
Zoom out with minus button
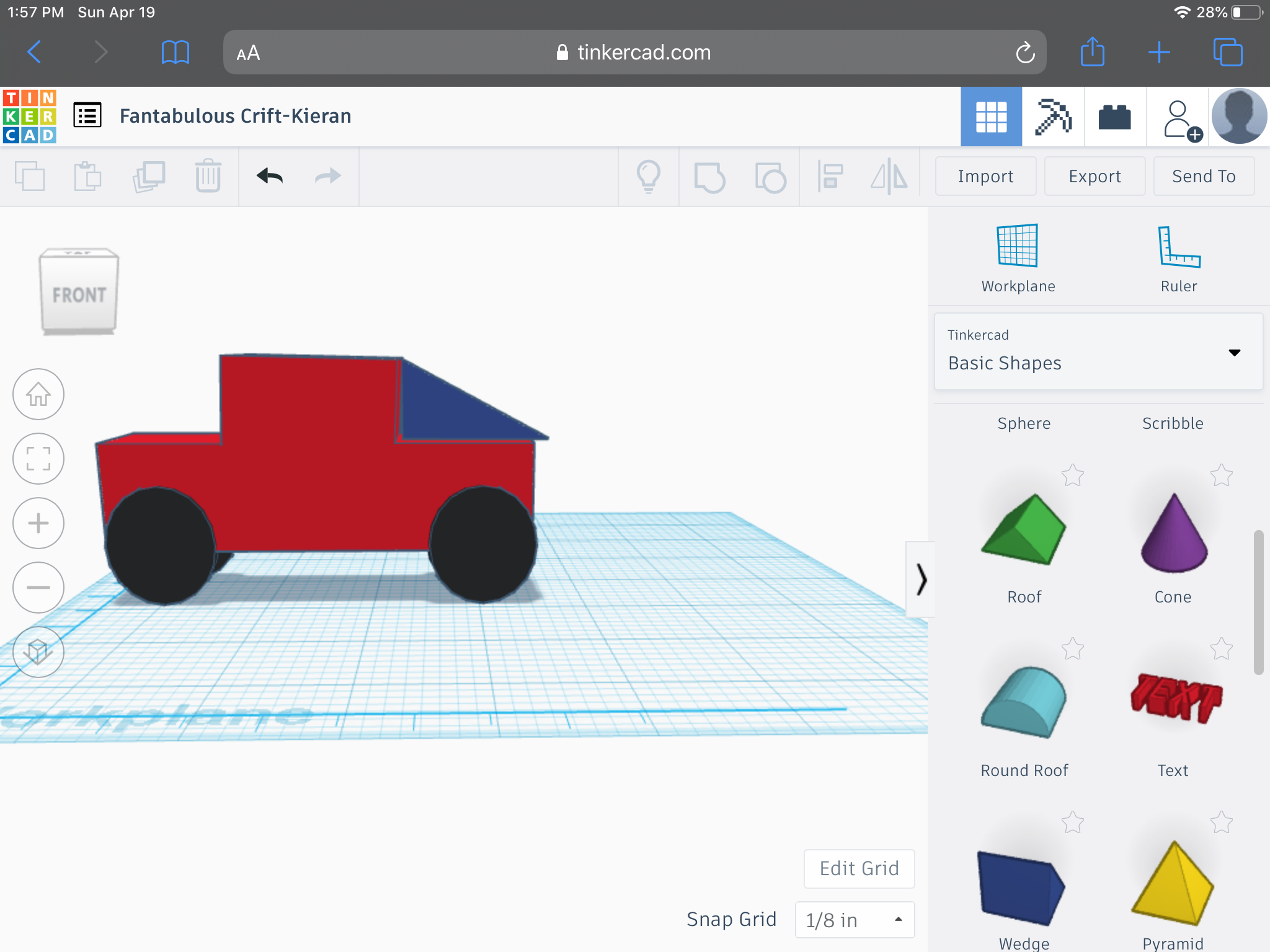pos(38,588)
